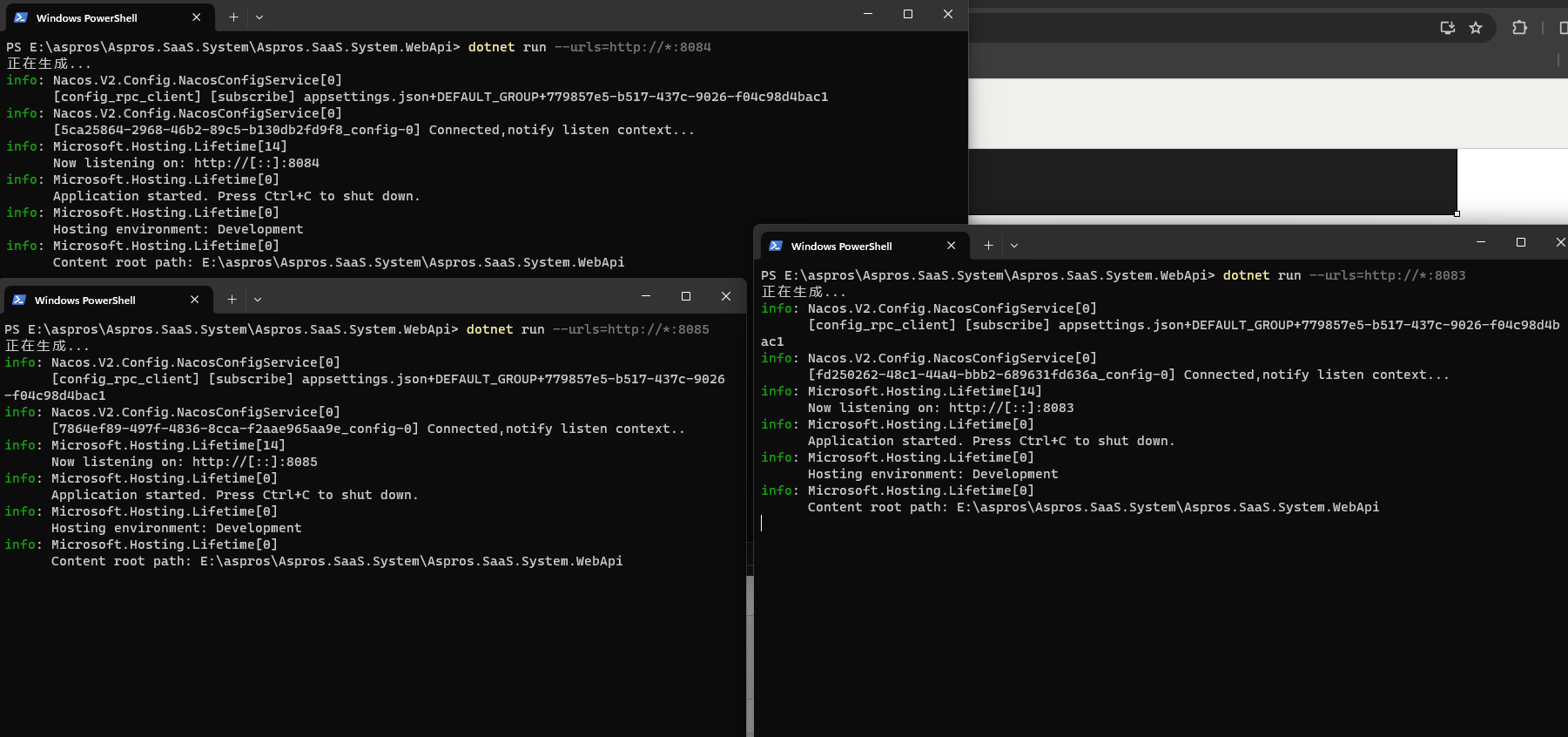This screenshot has width=1568, height=737.
Task: Click the PowerShell icon on the 8083 tab
Action: point(776,247)
